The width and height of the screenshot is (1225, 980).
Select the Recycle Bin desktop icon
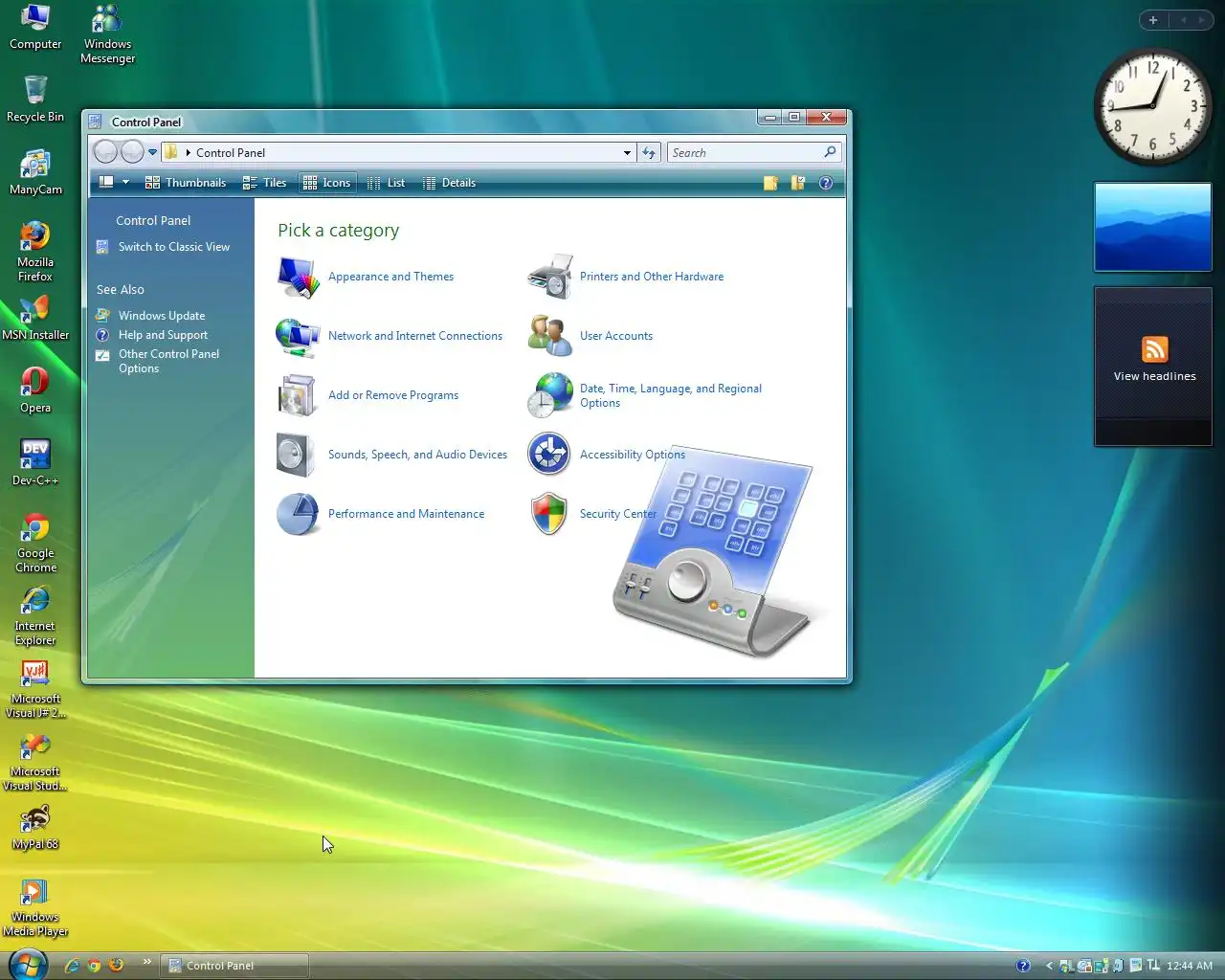[x=35, y=90]
